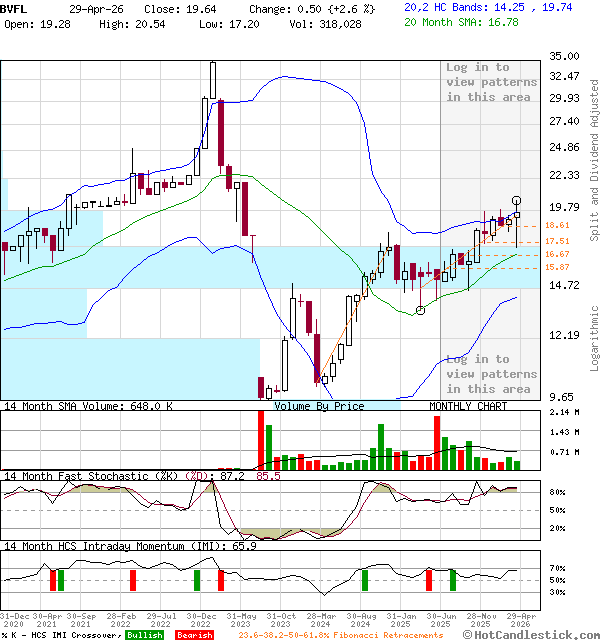Click the MONTHLY CHART label
Screen dimensions: 600x640
[x=468, y=406]
